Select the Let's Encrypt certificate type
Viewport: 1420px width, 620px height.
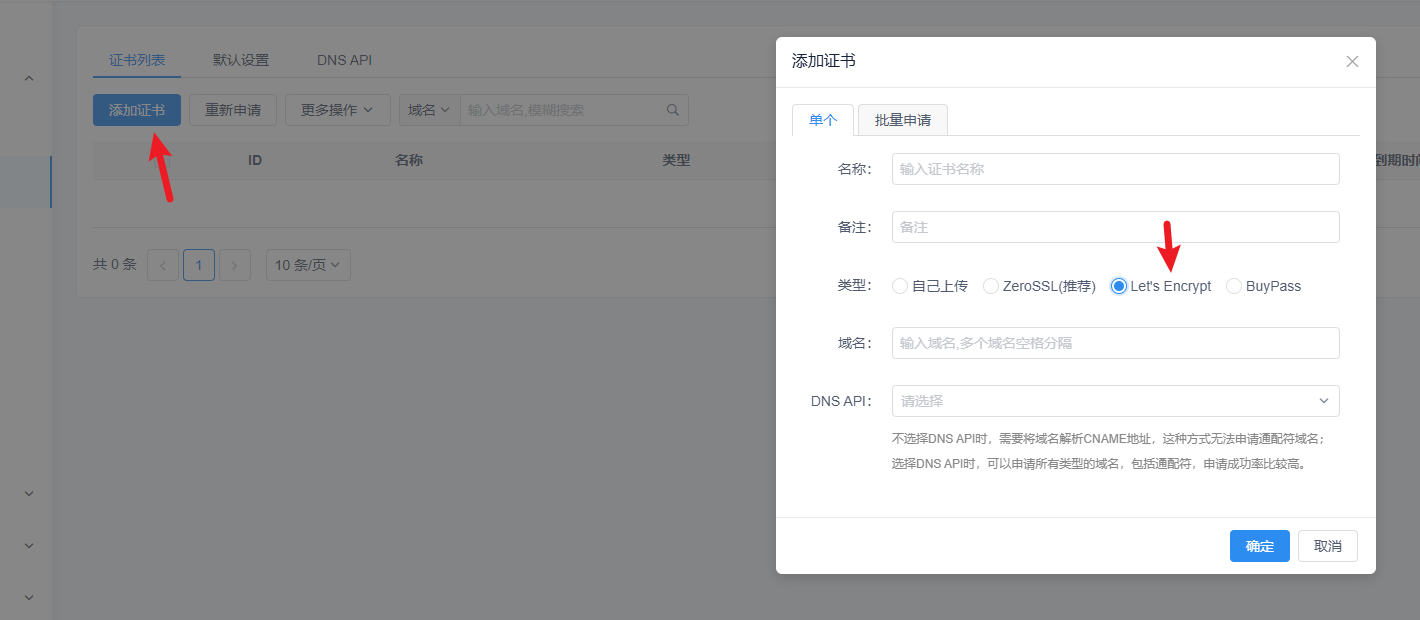tap(1117, 286)
